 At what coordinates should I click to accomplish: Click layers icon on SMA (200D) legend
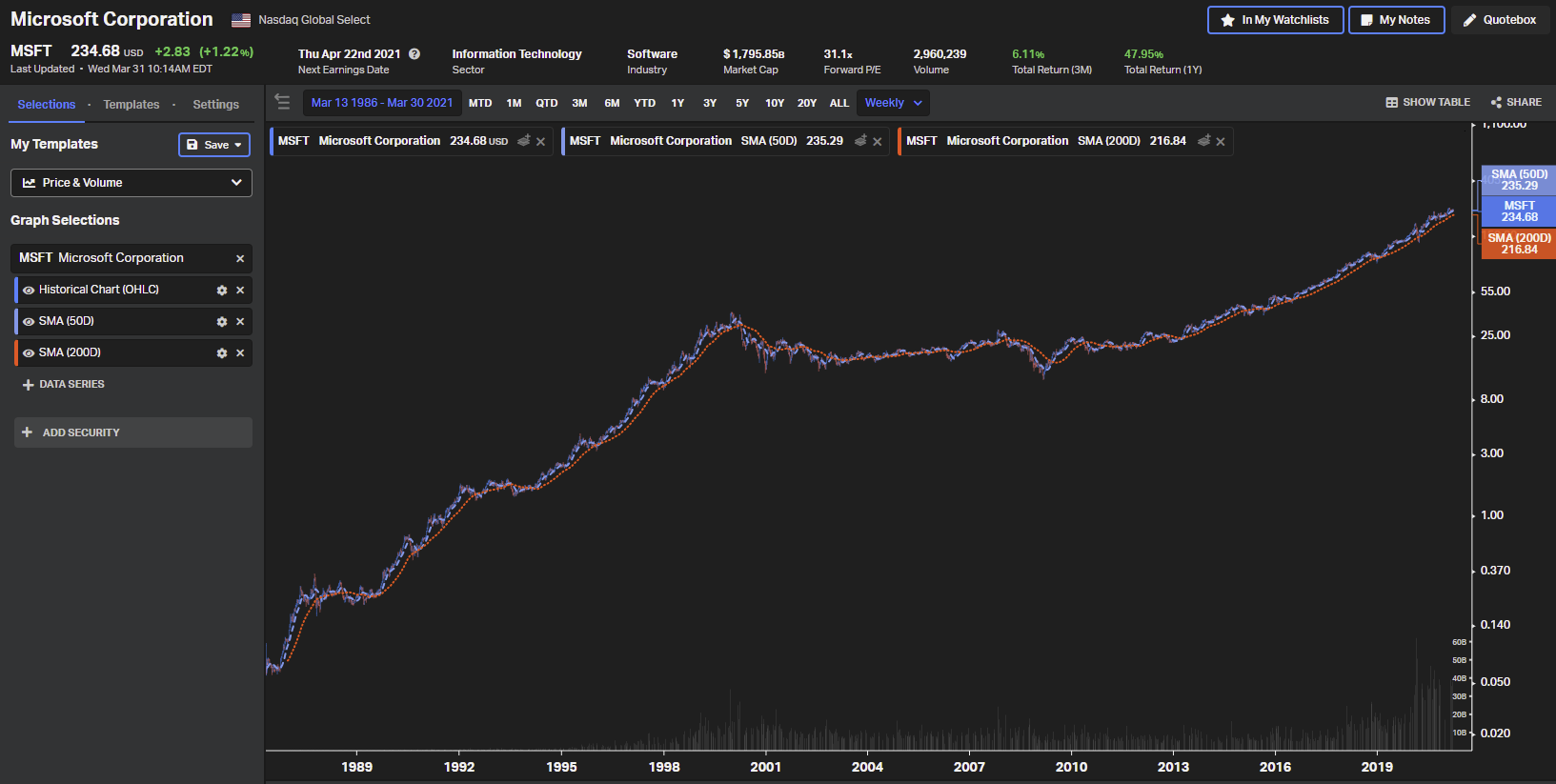1204,141
